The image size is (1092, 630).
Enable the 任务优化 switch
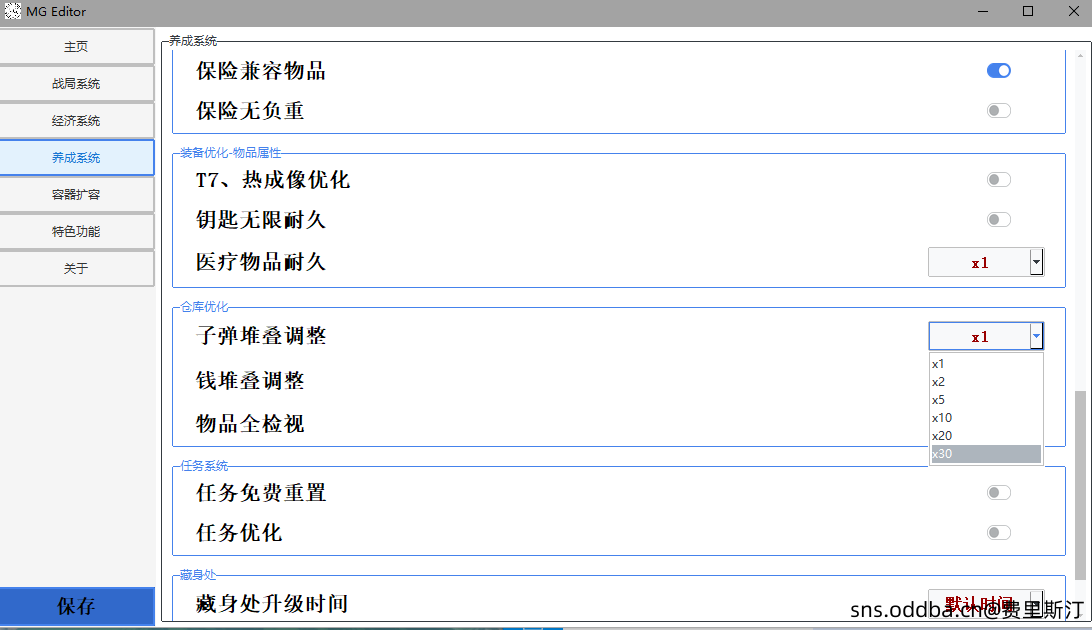pyautogui.click(x=999, y=533)
